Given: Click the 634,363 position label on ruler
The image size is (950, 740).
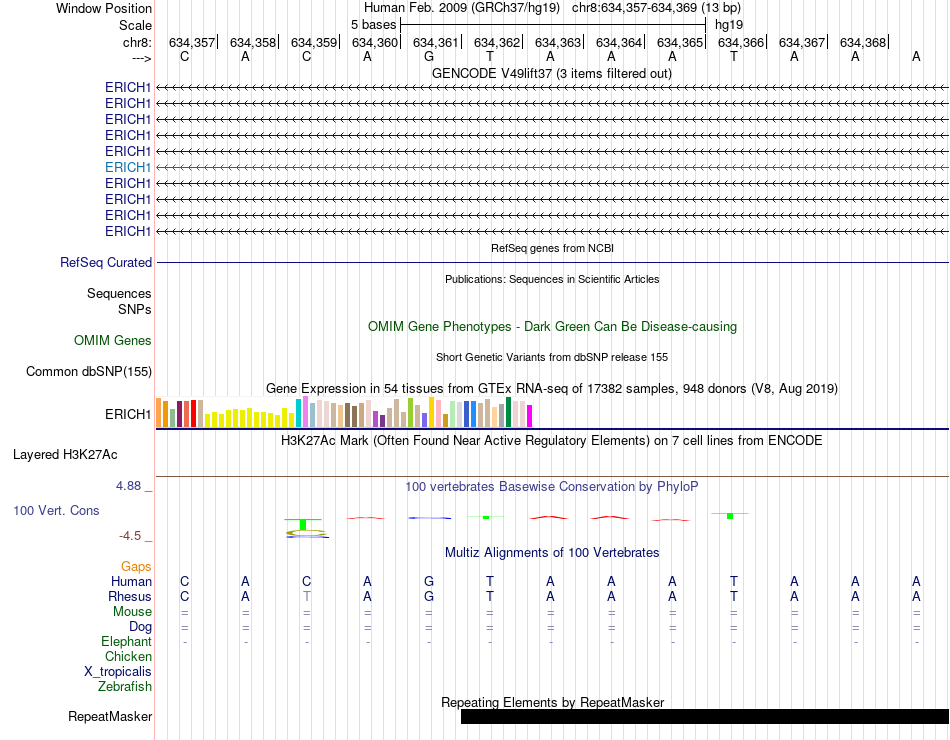Looking at the screenshot, I should [x=558, y=42].
